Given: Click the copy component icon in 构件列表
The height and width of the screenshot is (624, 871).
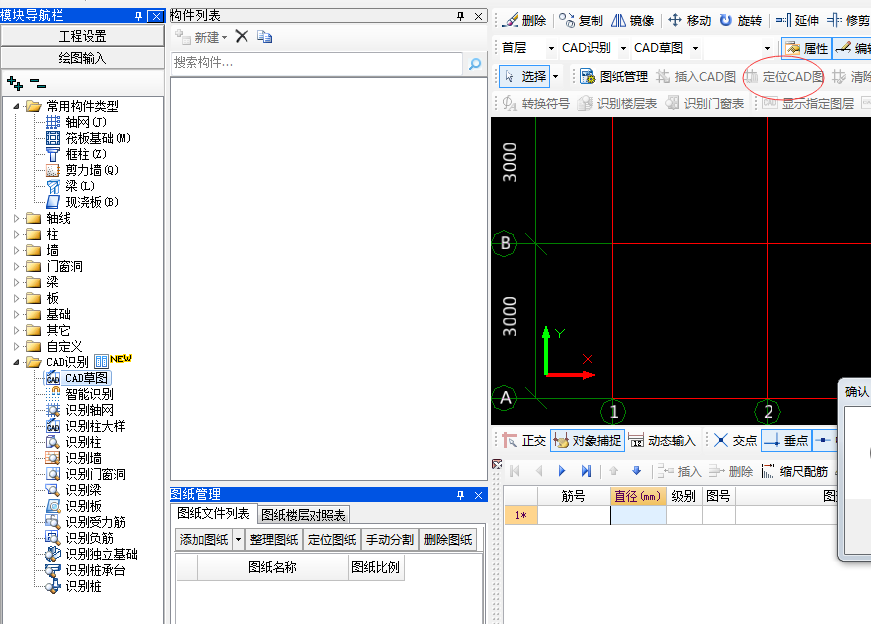Looking at the screenshot, I should tap(264, 37).
